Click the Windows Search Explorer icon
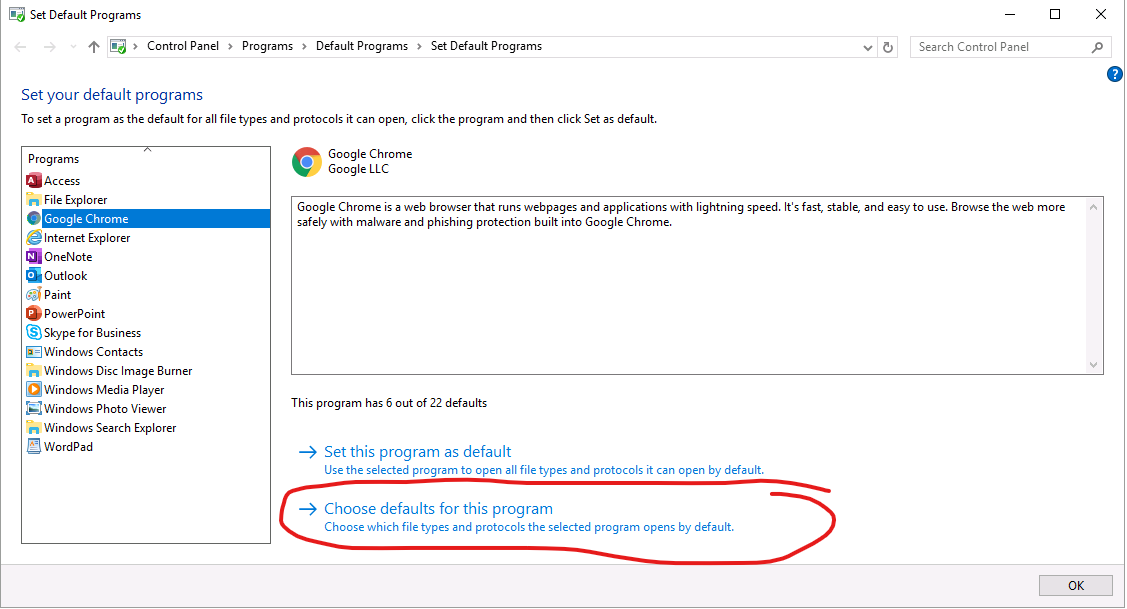 (34, 428)
